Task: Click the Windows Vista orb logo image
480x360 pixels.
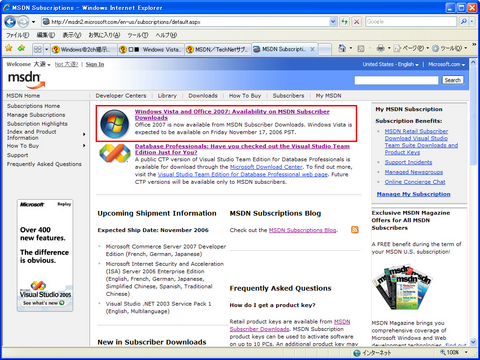Action: click(115, 124)
